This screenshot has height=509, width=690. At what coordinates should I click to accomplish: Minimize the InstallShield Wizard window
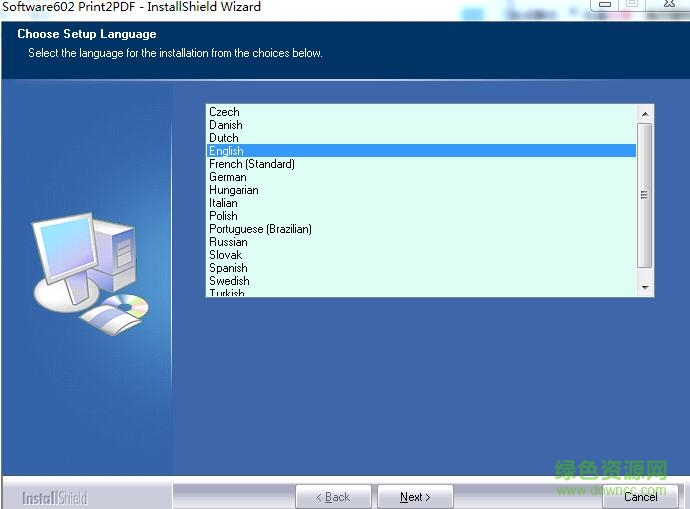(605, 4)
